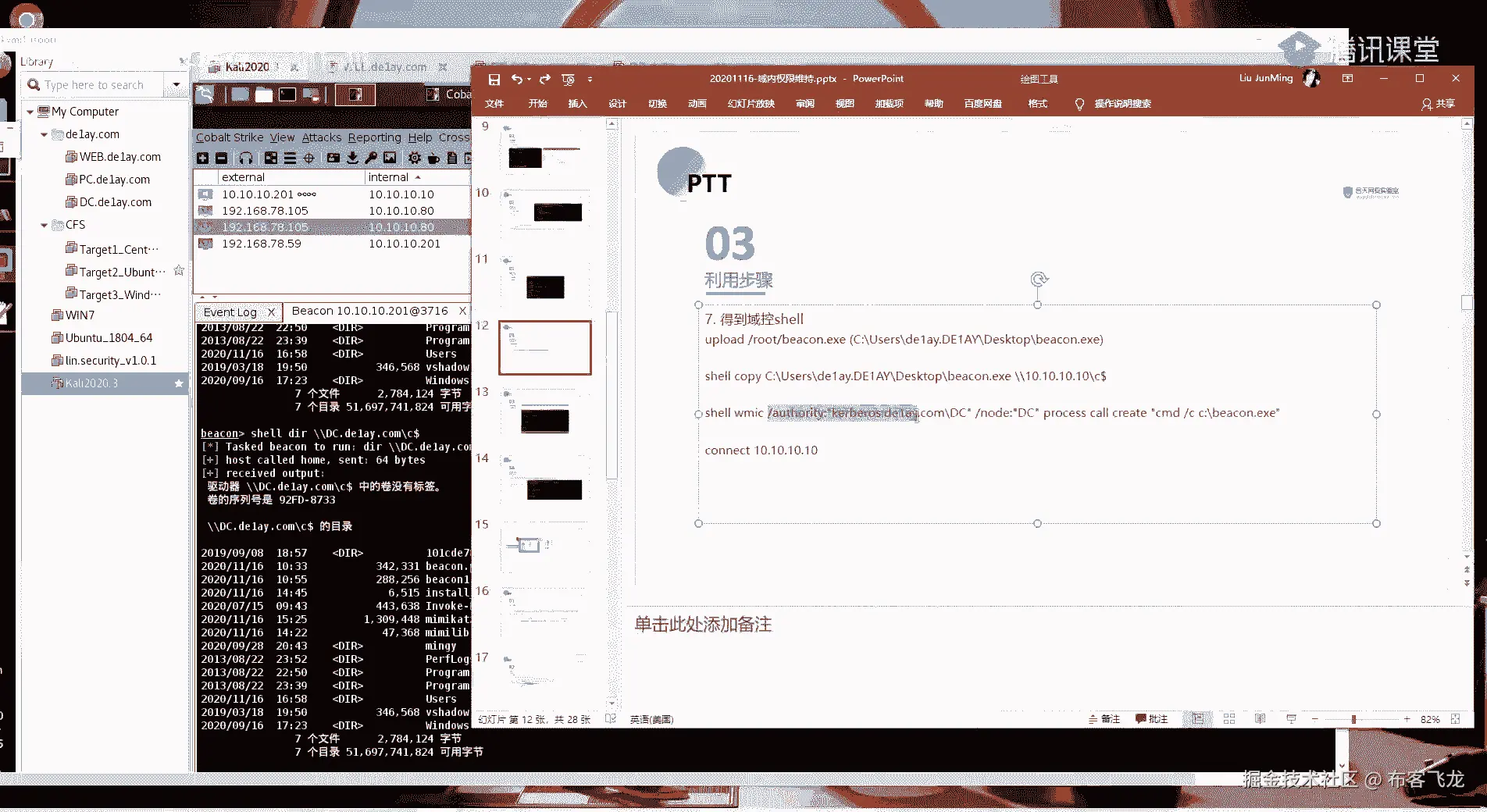Image resolution: width=1487 pixels, height=812 pixels.
Task: Start the slideshow from status bar
Action: point(1291,719)
